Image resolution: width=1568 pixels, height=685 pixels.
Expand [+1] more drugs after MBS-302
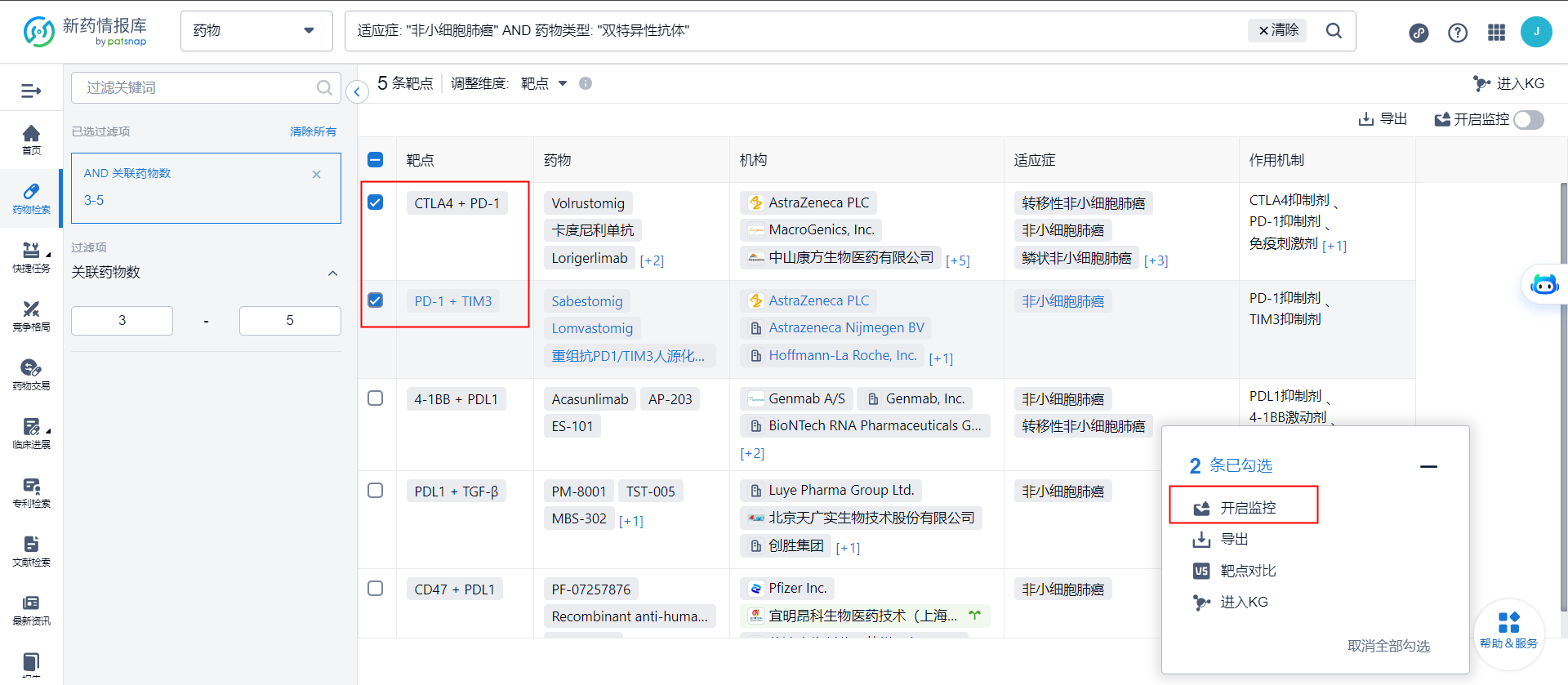click(x=630, y=521)
